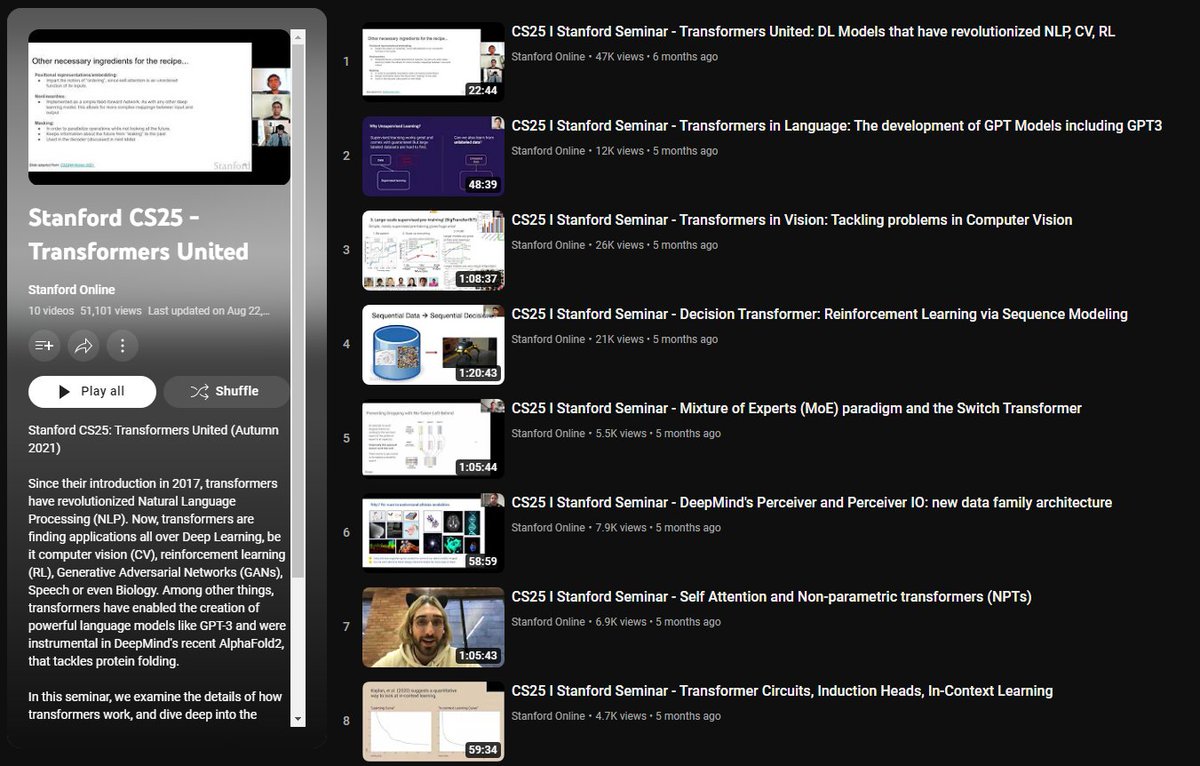
Task: Click Stanford Online under the 26K views video
Action: 548,245
